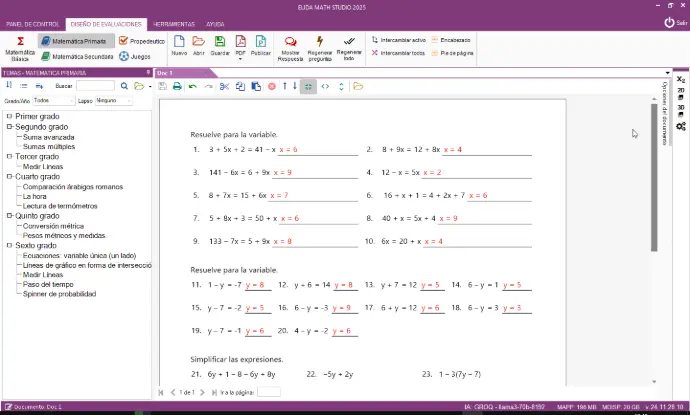Screen dimensions: 690x415
Task: Click Regenerar pregunta lightning icon
Action: click(320, 41)
